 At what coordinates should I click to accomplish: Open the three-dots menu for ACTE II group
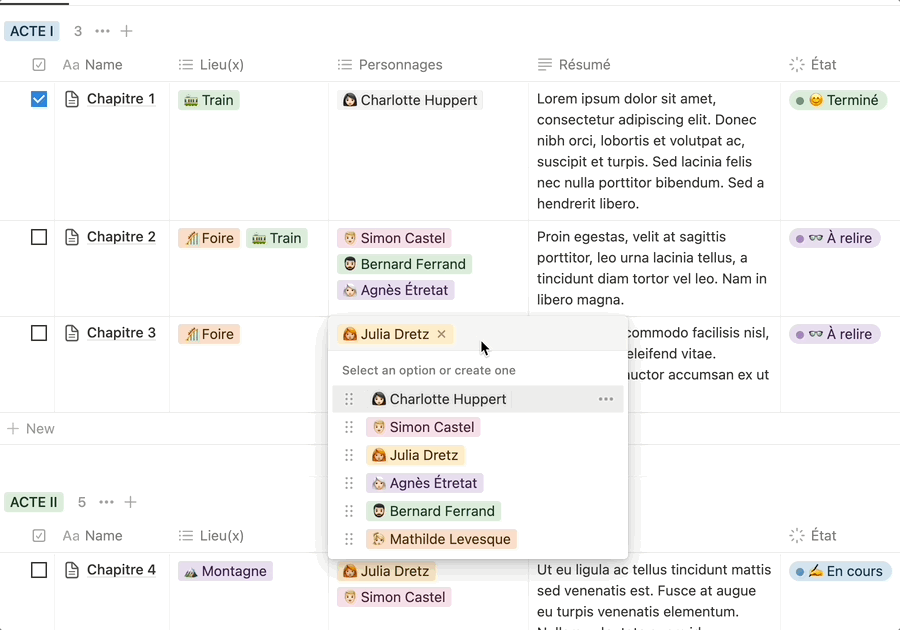(x=106, y=502)
